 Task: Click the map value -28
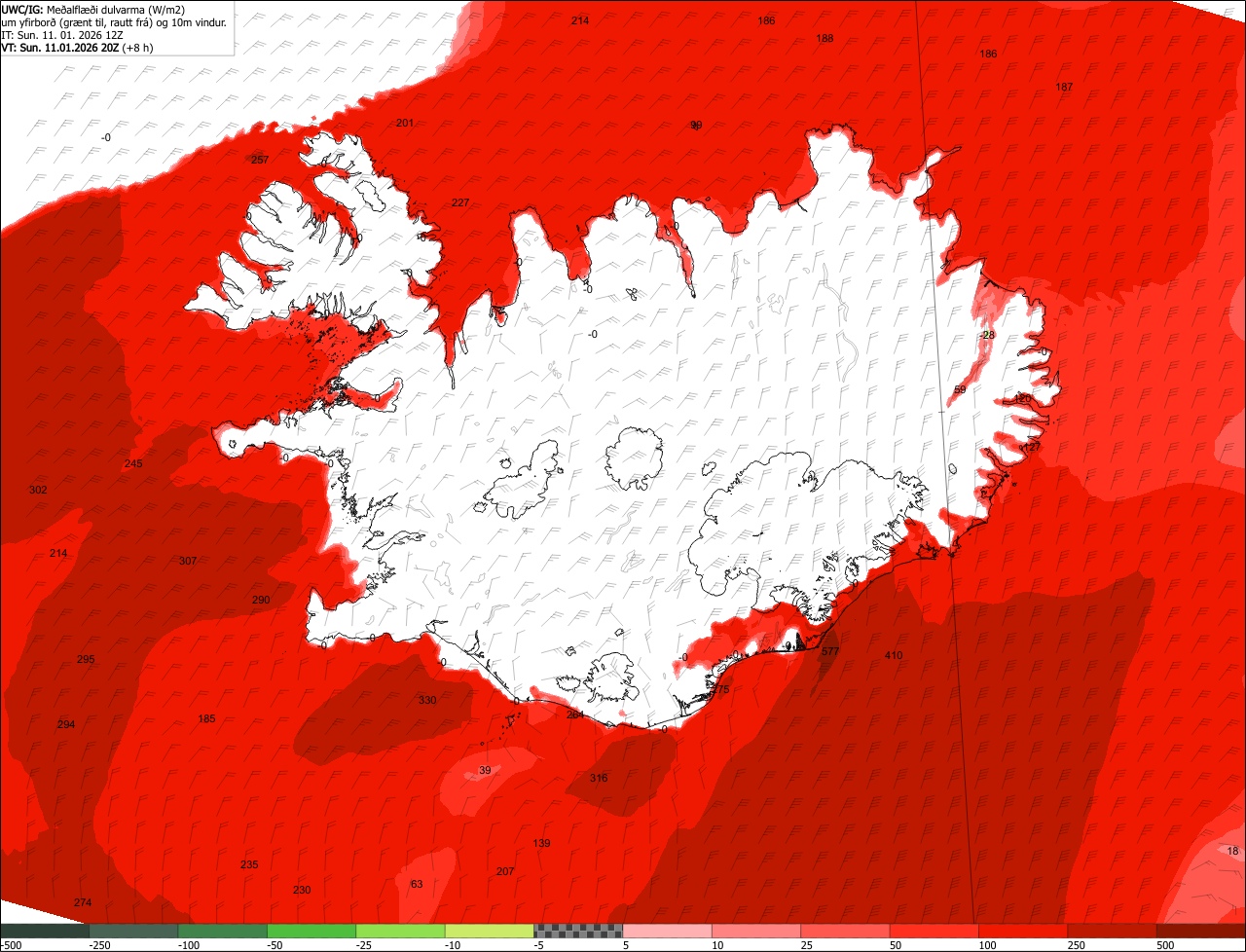[x=987, y=335]
